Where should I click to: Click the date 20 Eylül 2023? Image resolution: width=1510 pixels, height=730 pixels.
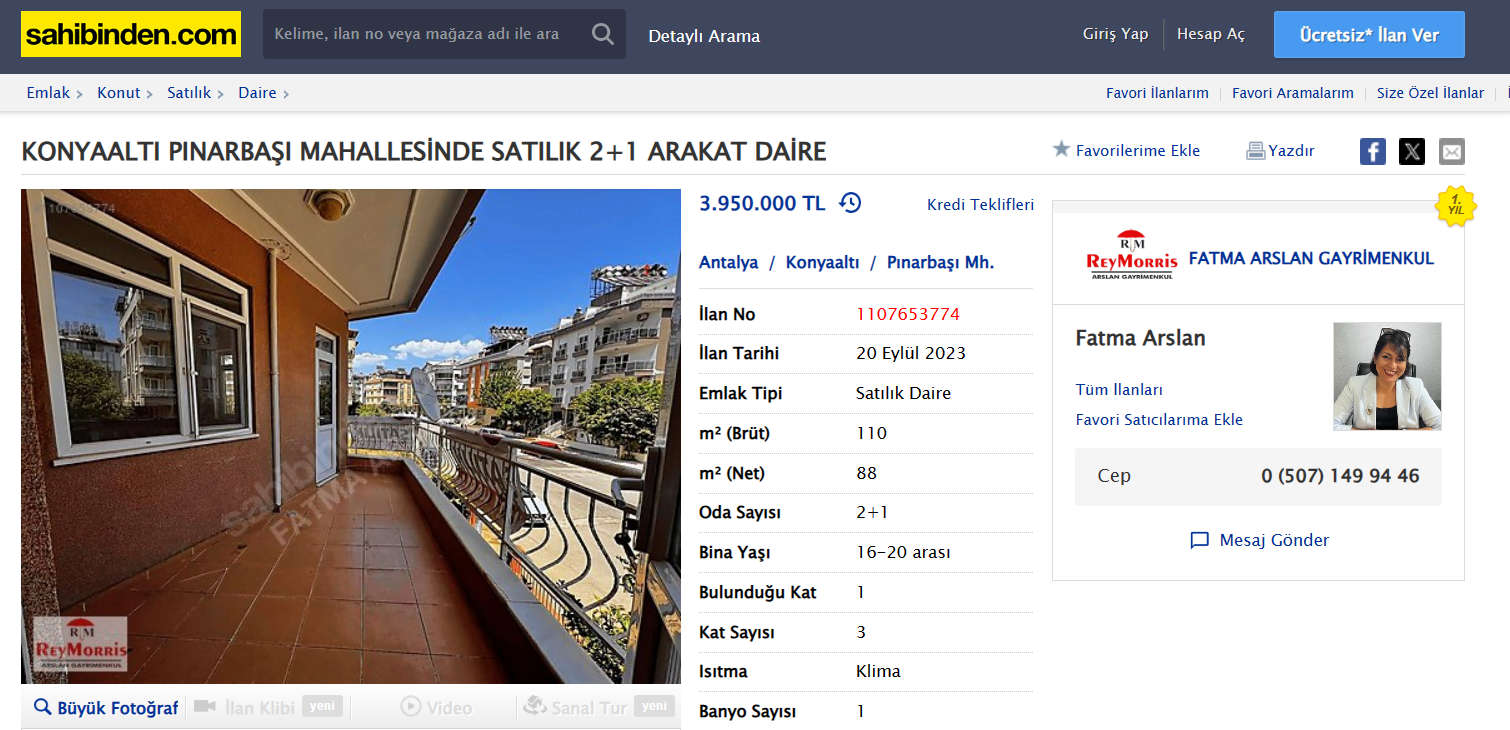point(911,353)
